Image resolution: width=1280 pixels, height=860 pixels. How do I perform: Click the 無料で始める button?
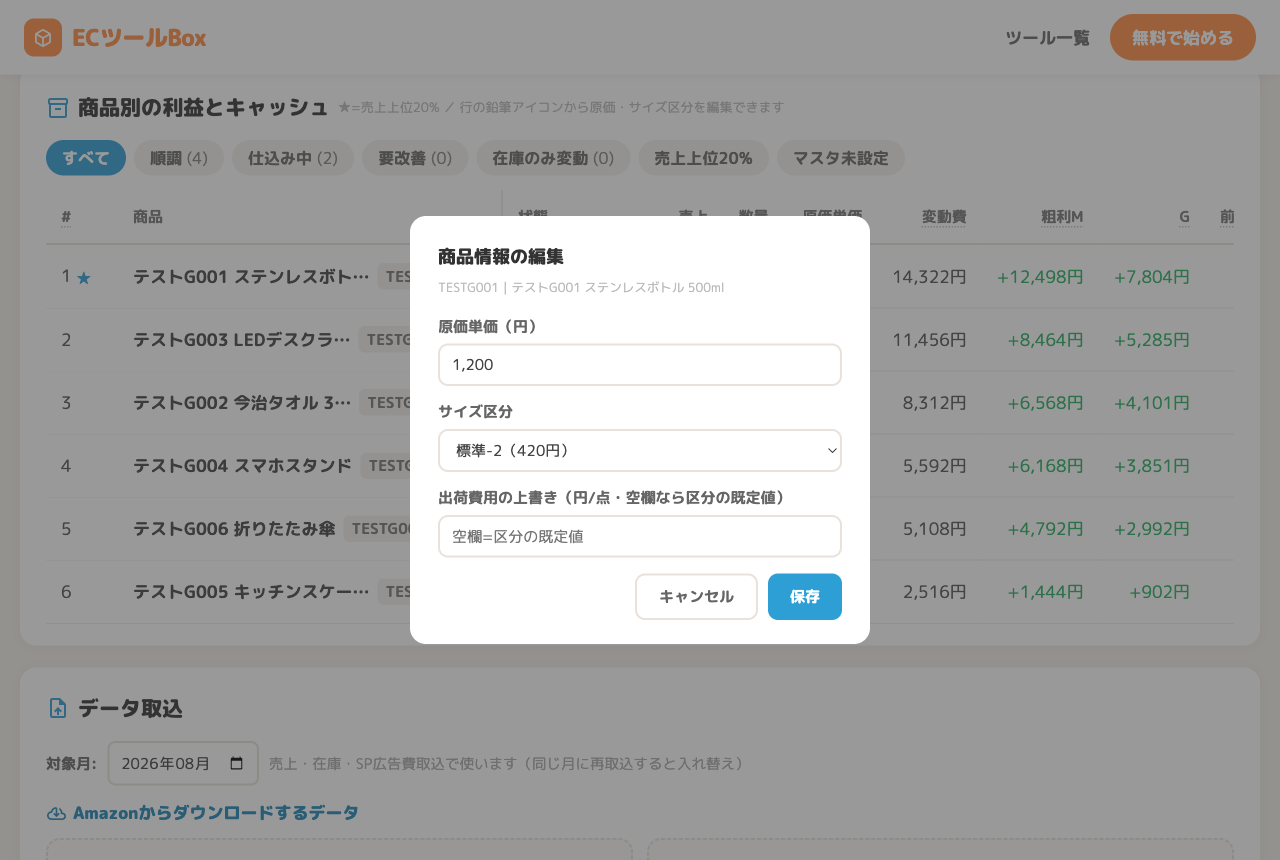(x=1183, y=38)
